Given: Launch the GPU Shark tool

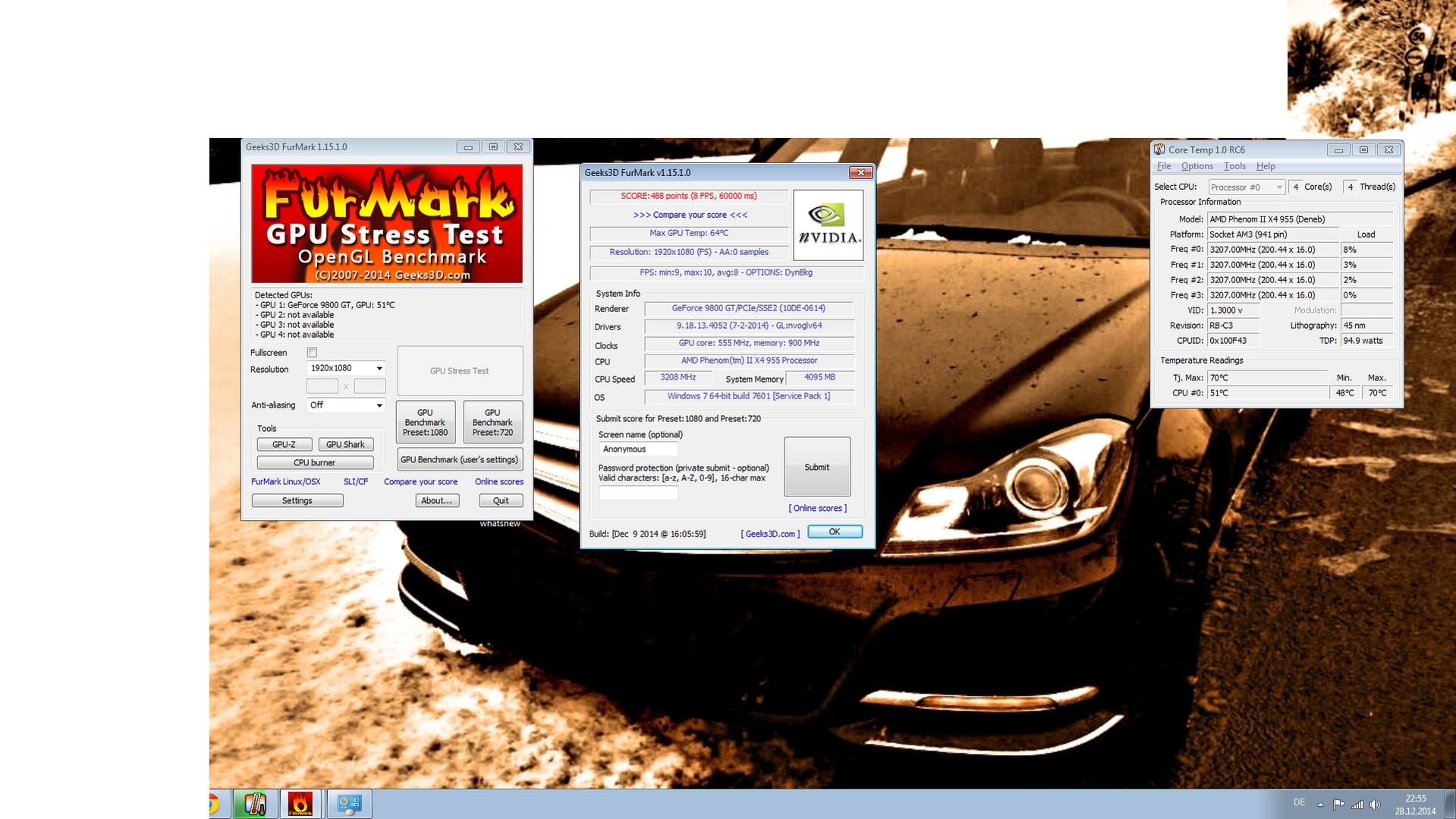Looking at the screenshot, I should click(346, 445).
